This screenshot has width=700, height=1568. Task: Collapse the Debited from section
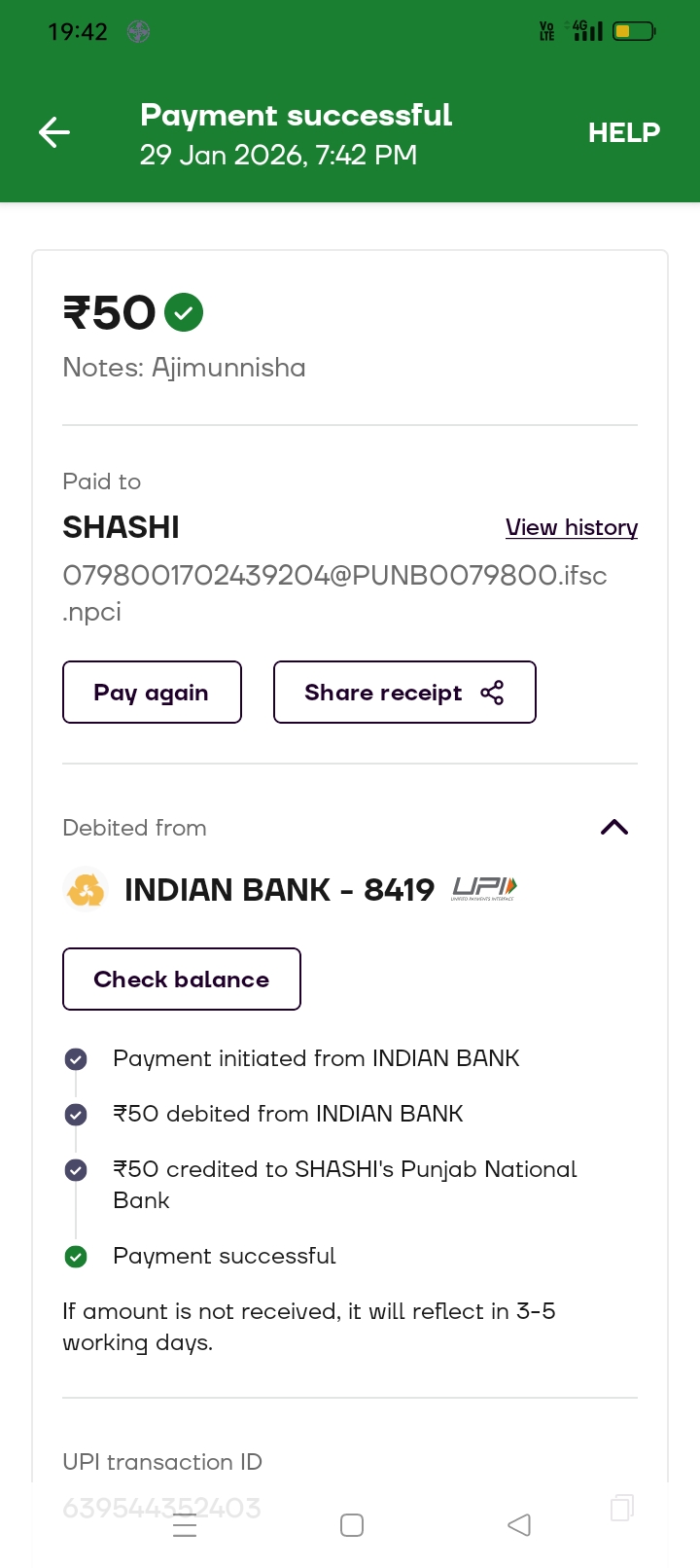pos(614,828)
